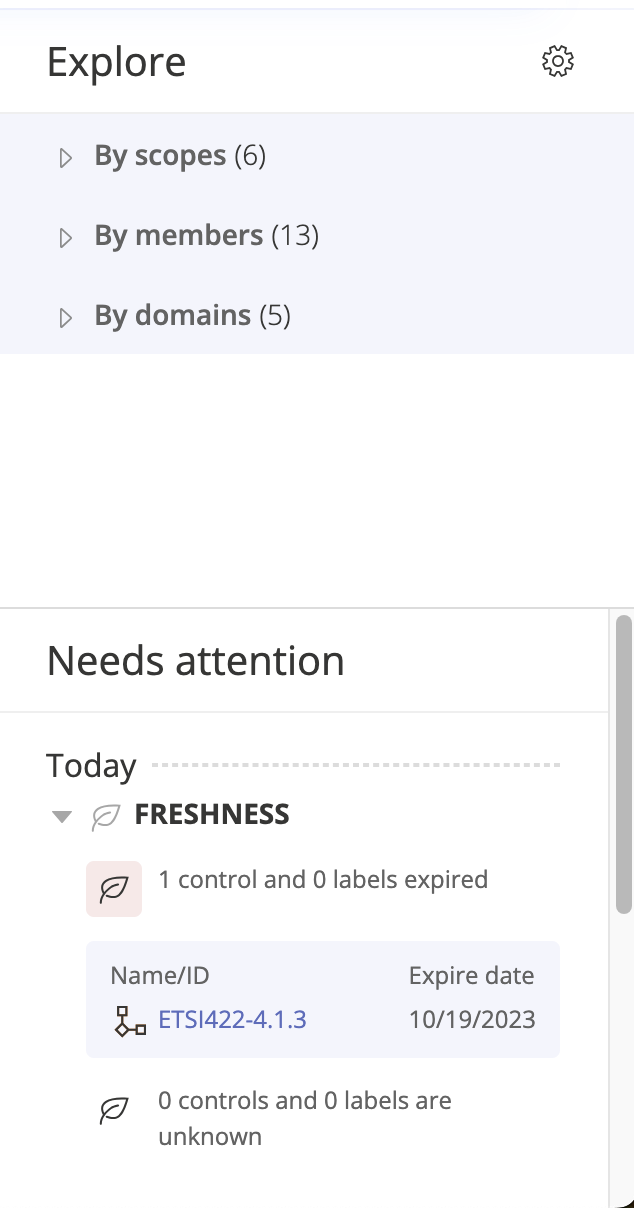The height and width of the screenshot is (1208, 634).
Task: Click the leaf icon beside FRESHNESS
Action: click(106, 817)
